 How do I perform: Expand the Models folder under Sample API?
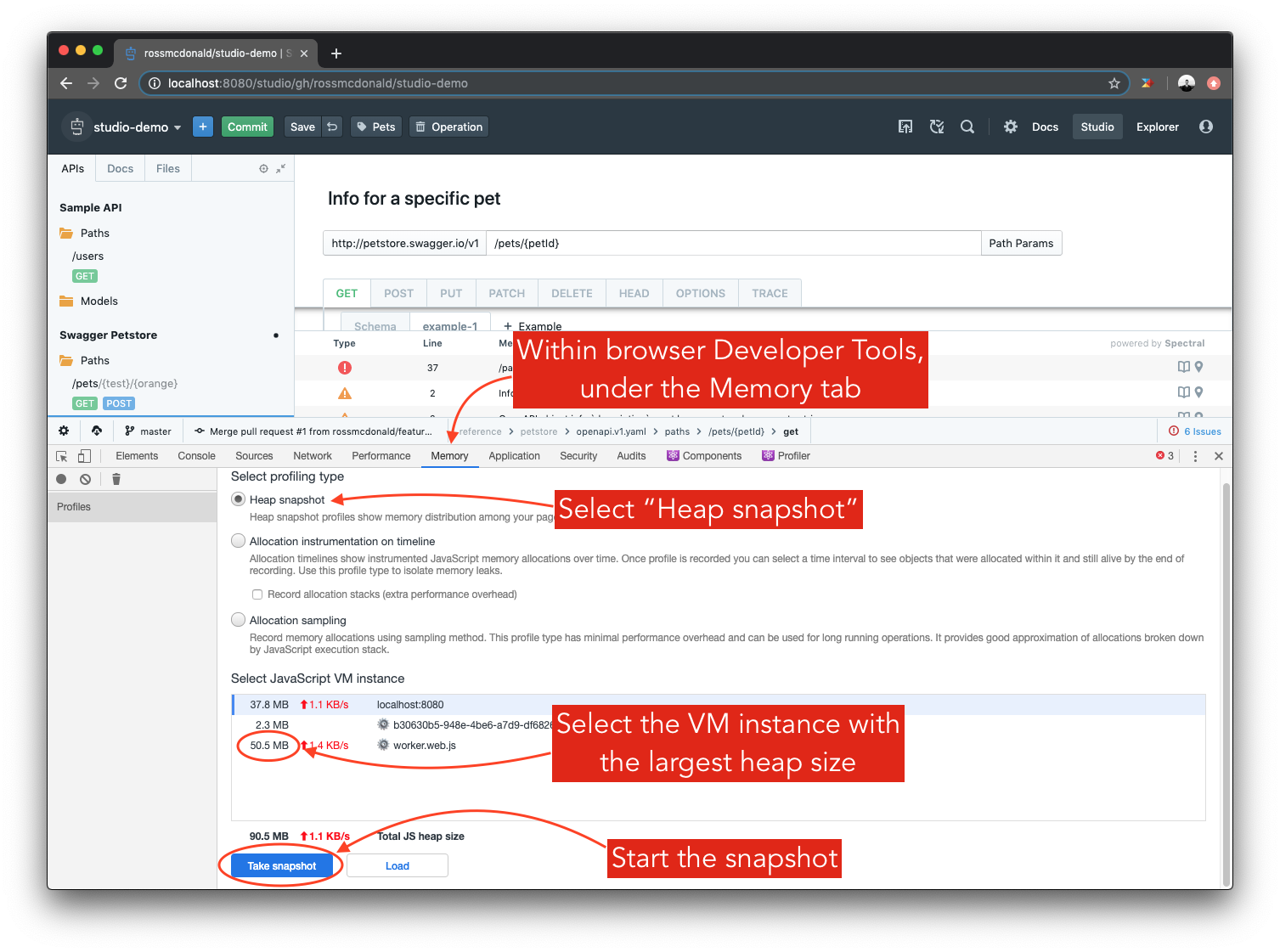[x=88, y=301]
